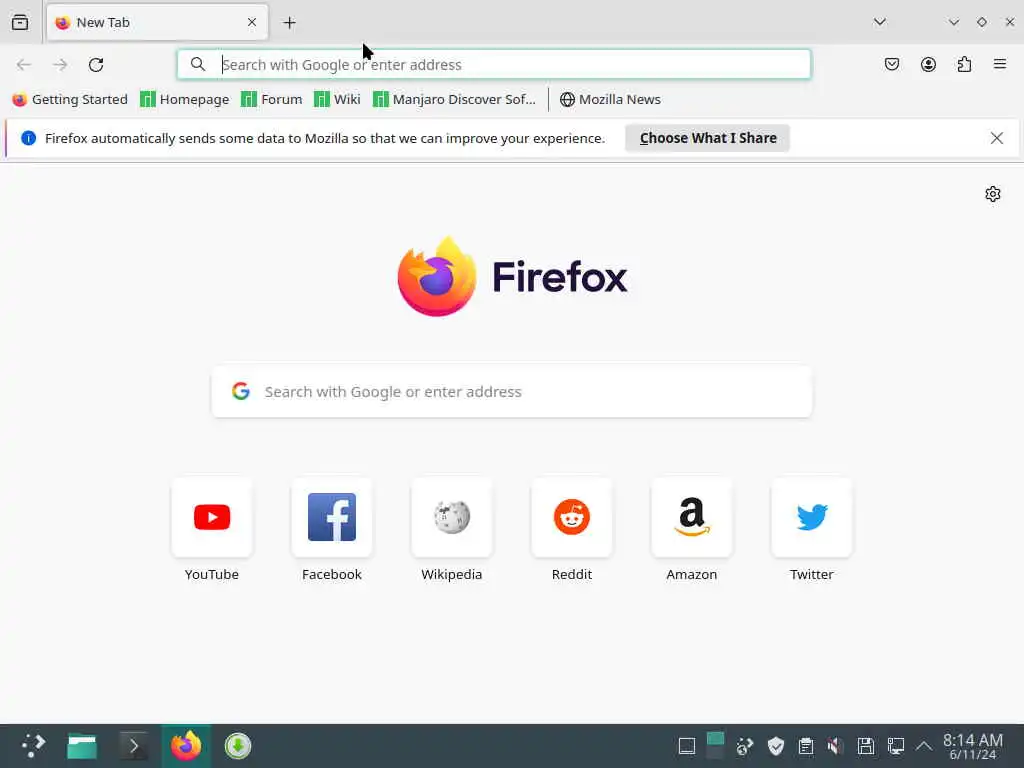The image size is (1024, 768).
Task: Open the green software installer icon in taskbar
Action: coord(238,746)
